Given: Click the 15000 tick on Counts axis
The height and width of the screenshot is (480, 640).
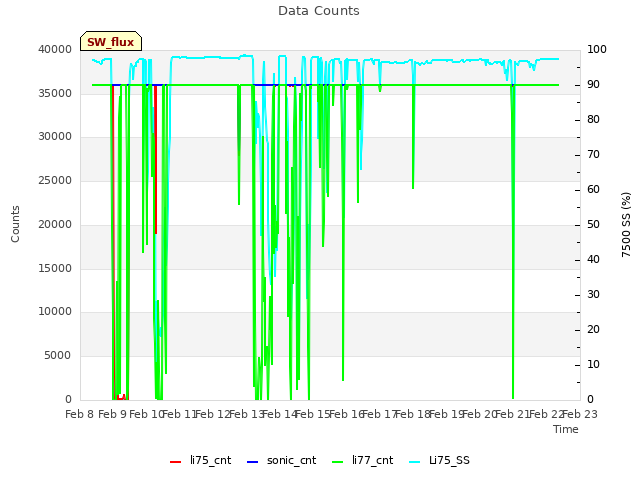Looking at the screenshot, I should (x=55, y=268).
